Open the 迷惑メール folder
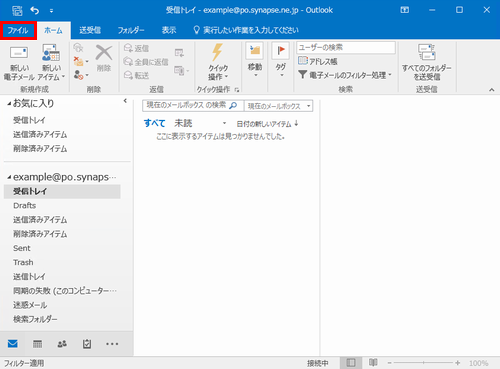 point(30,305)
